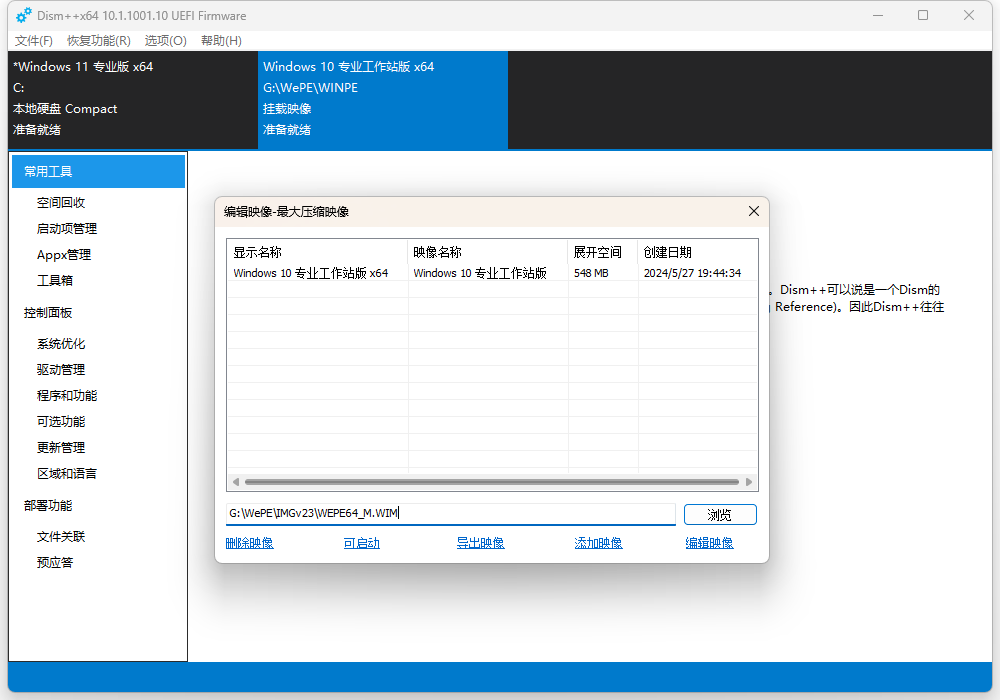
Task: Click the 浏览 button
Action: pyautogui.click(x=720, y=514)
